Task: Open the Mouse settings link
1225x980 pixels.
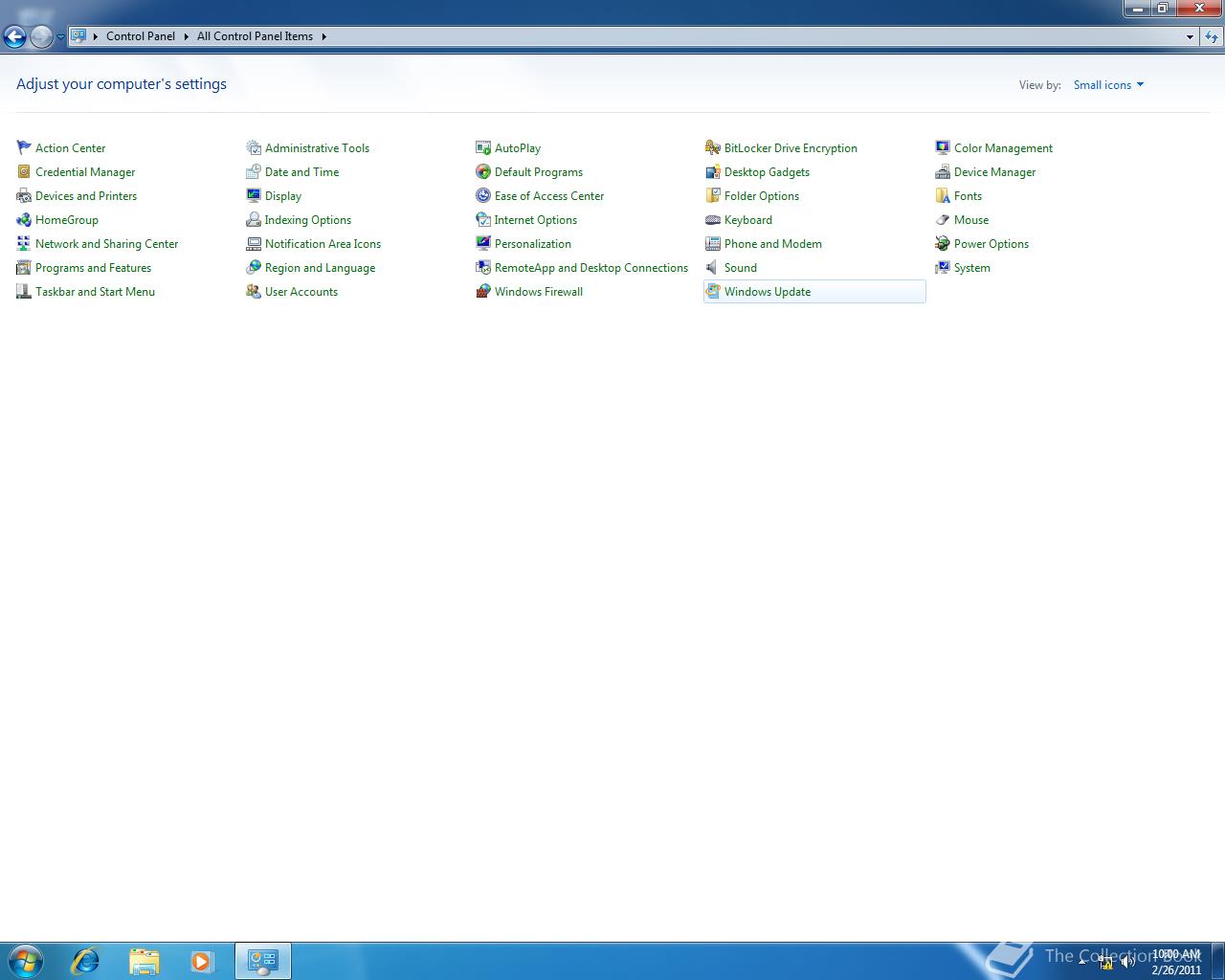Action: point(971,220)
